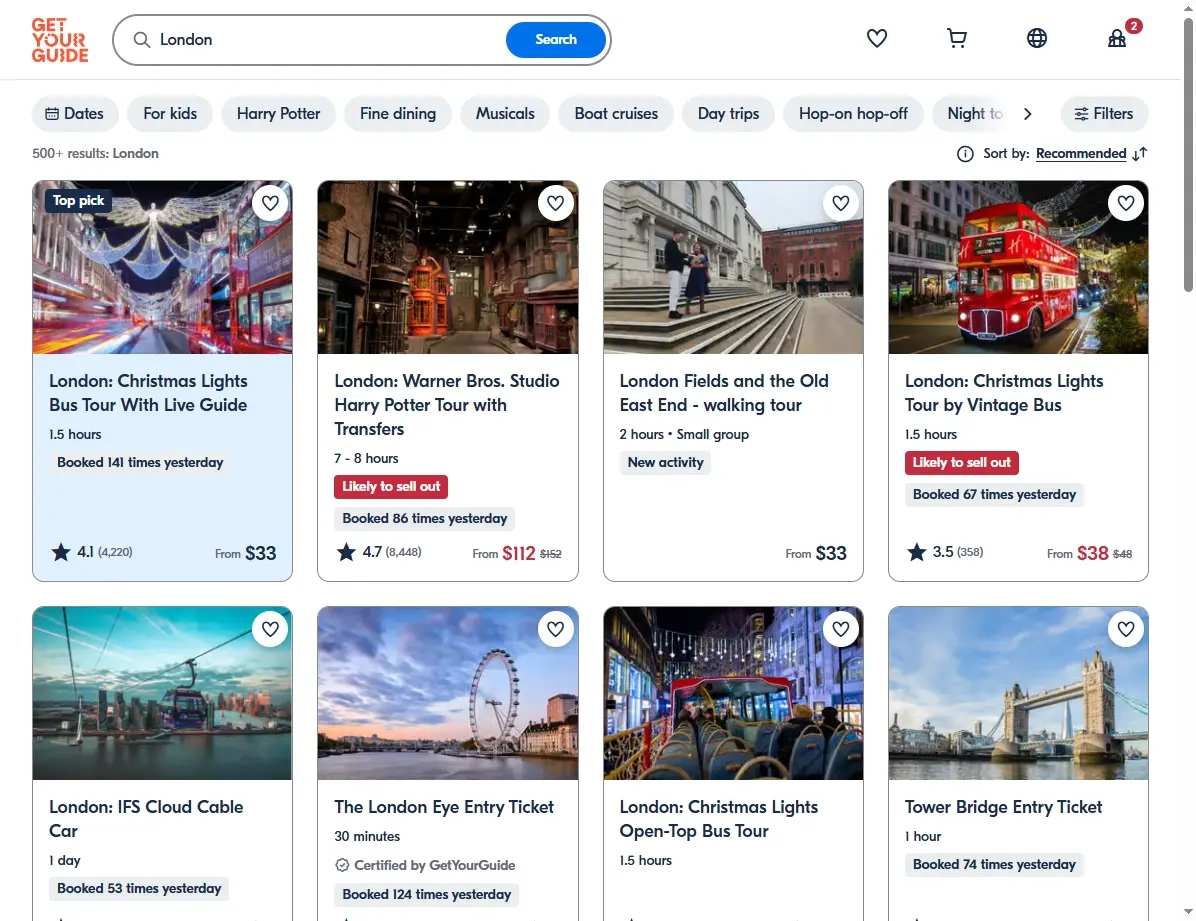1196x921 pixels.
Task: Click Booked 124 times yesterday label
Action: click(x=426, y=894)
